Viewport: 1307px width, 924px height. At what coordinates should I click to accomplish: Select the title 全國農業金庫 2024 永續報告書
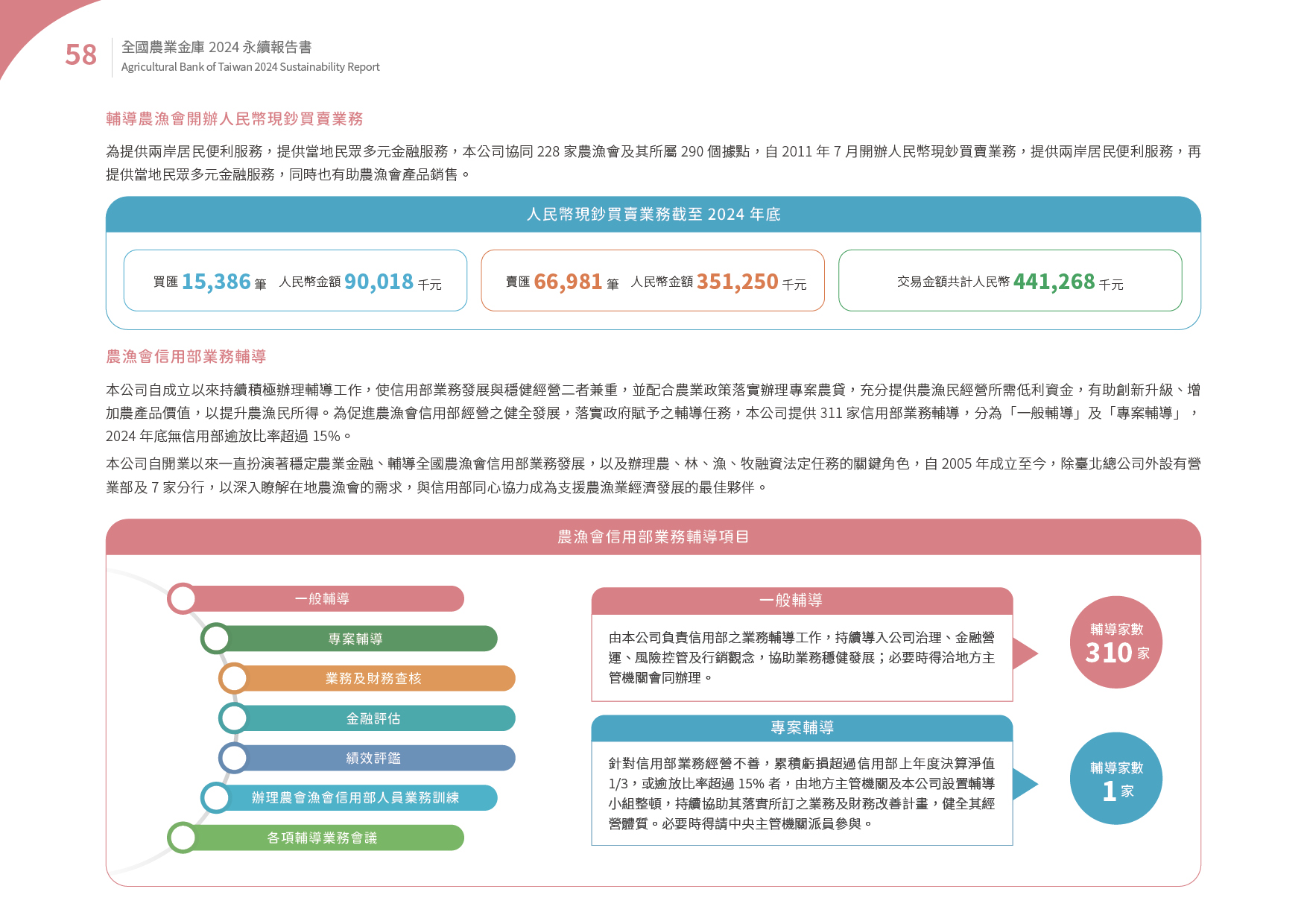point(216,47)
